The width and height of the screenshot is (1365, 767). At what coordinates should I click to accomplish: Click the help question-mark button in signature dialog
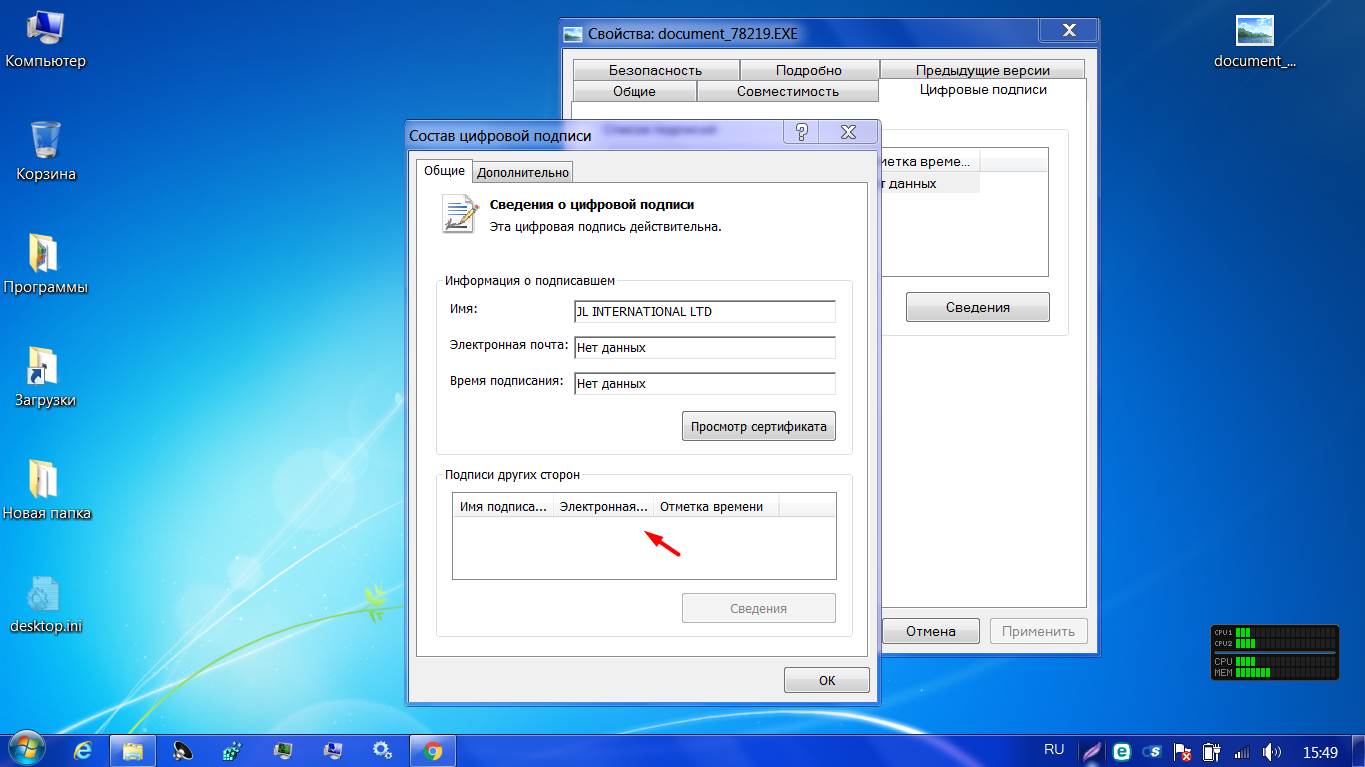pos(802,132)
